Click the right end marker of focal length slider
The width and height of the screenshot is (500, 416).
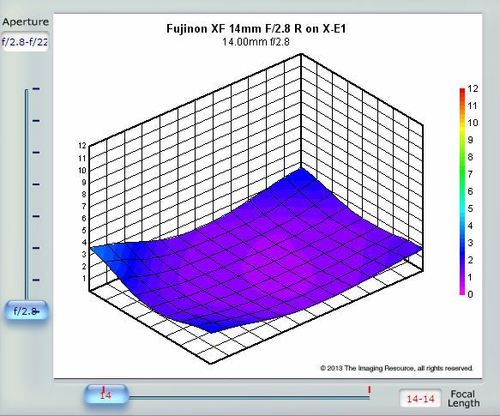point(369,390)
